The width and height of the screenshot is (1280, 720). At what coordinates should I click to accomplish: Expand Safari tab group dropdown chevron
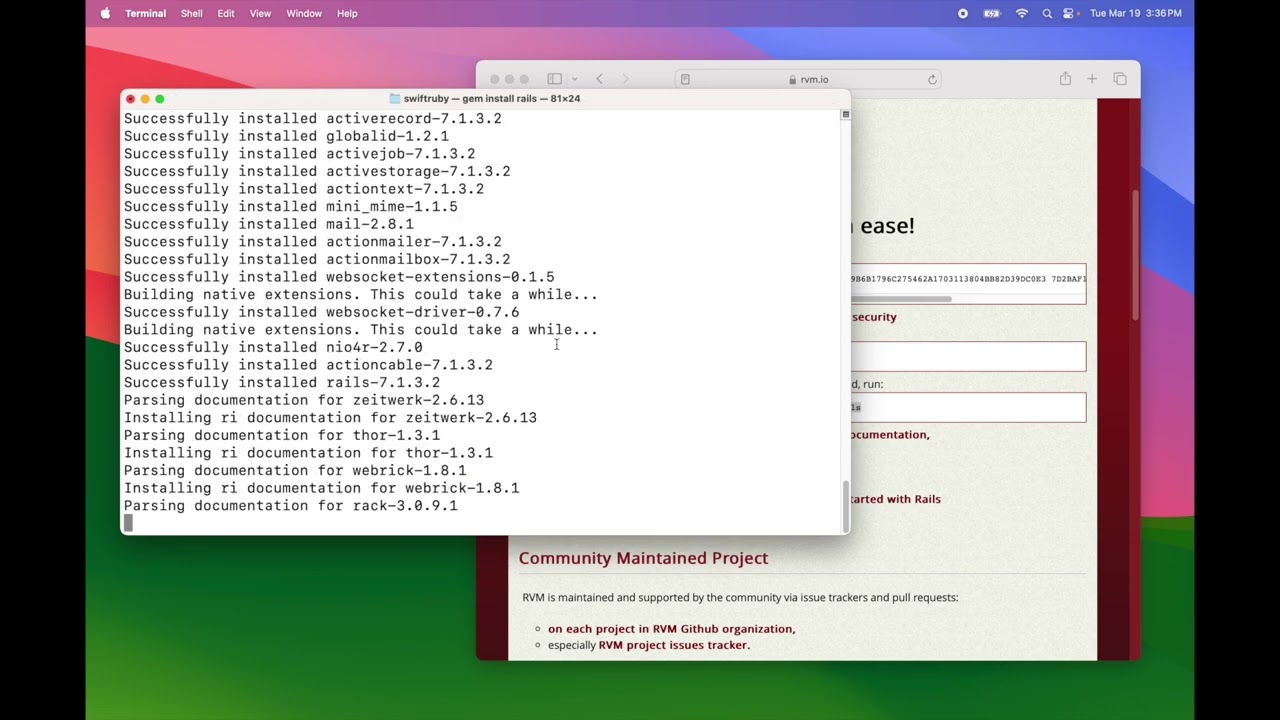(x=574, y=79)
